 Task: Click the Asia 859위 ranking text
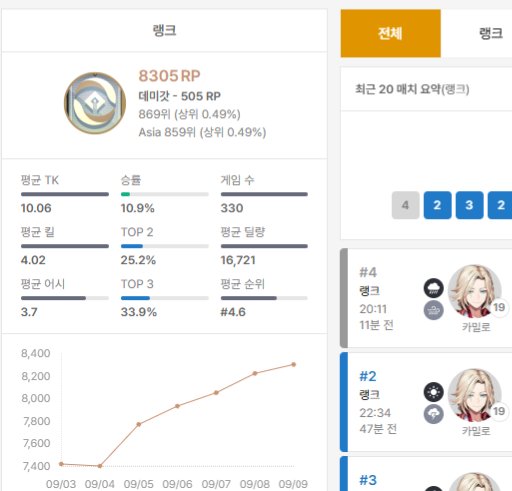(202, 132)
